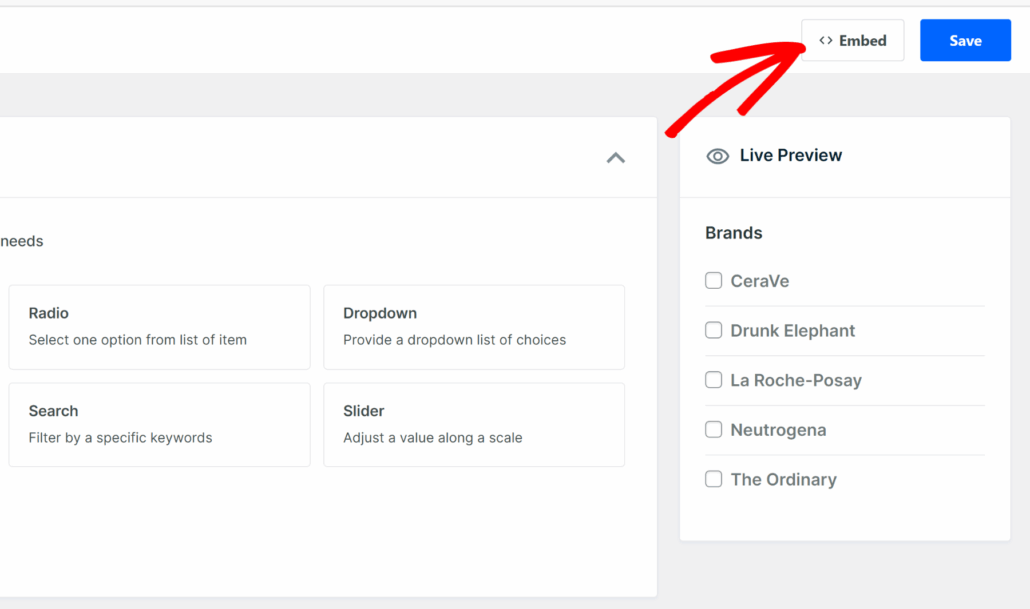
Task: Select the Radio field type
Action: pos(158,327)
